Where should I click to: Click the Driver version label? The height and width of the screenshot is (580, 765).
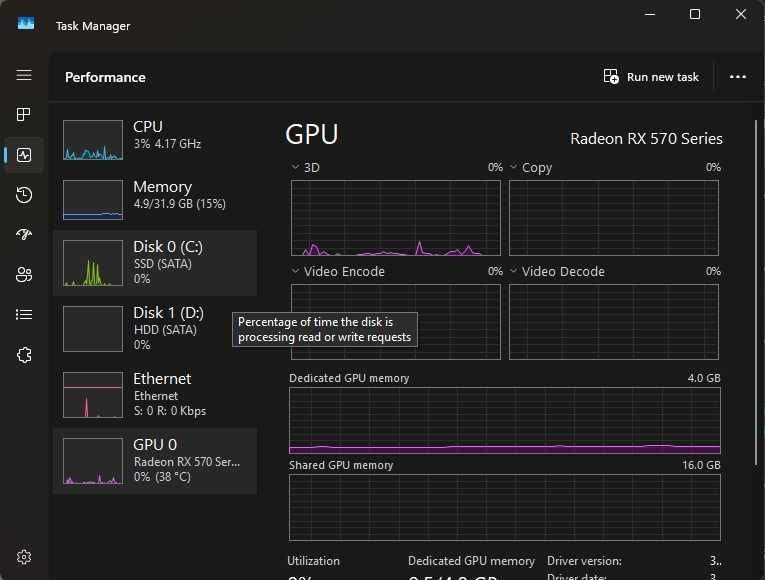[x=584, y=561]
